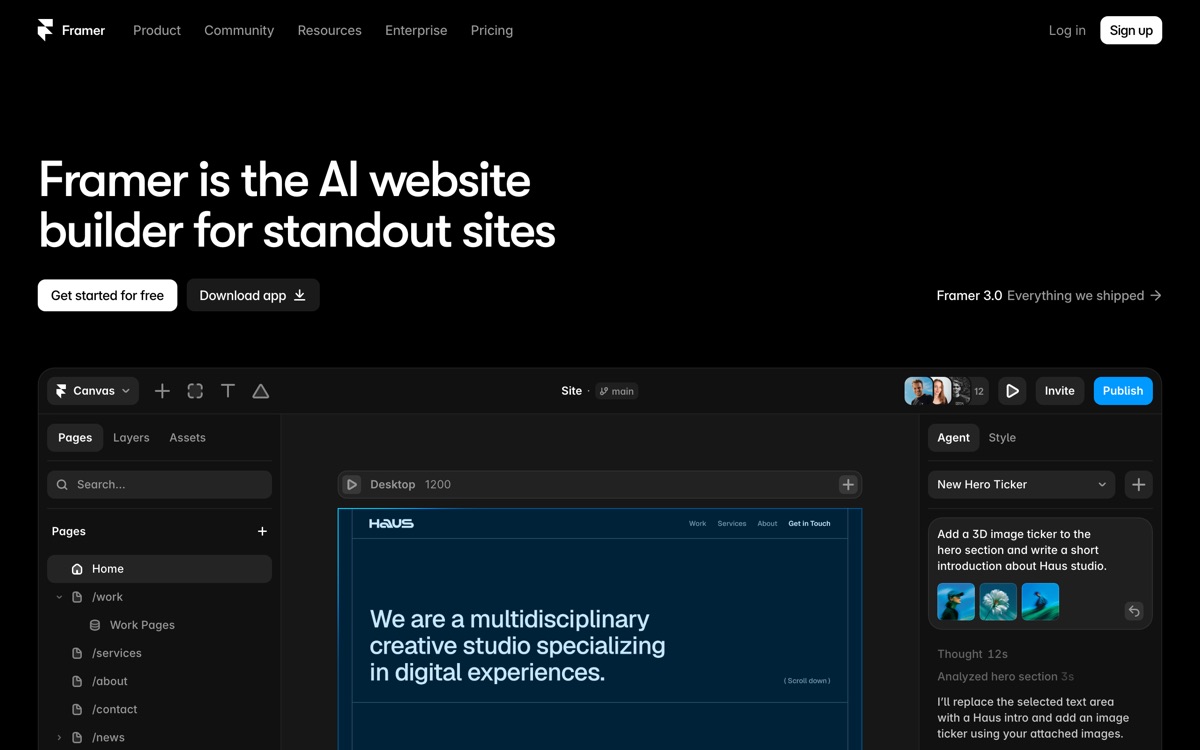Viewport: 1200px width, 750px height.
Task: Select the triangle shape tool icon
Action: tap(261, 391)
